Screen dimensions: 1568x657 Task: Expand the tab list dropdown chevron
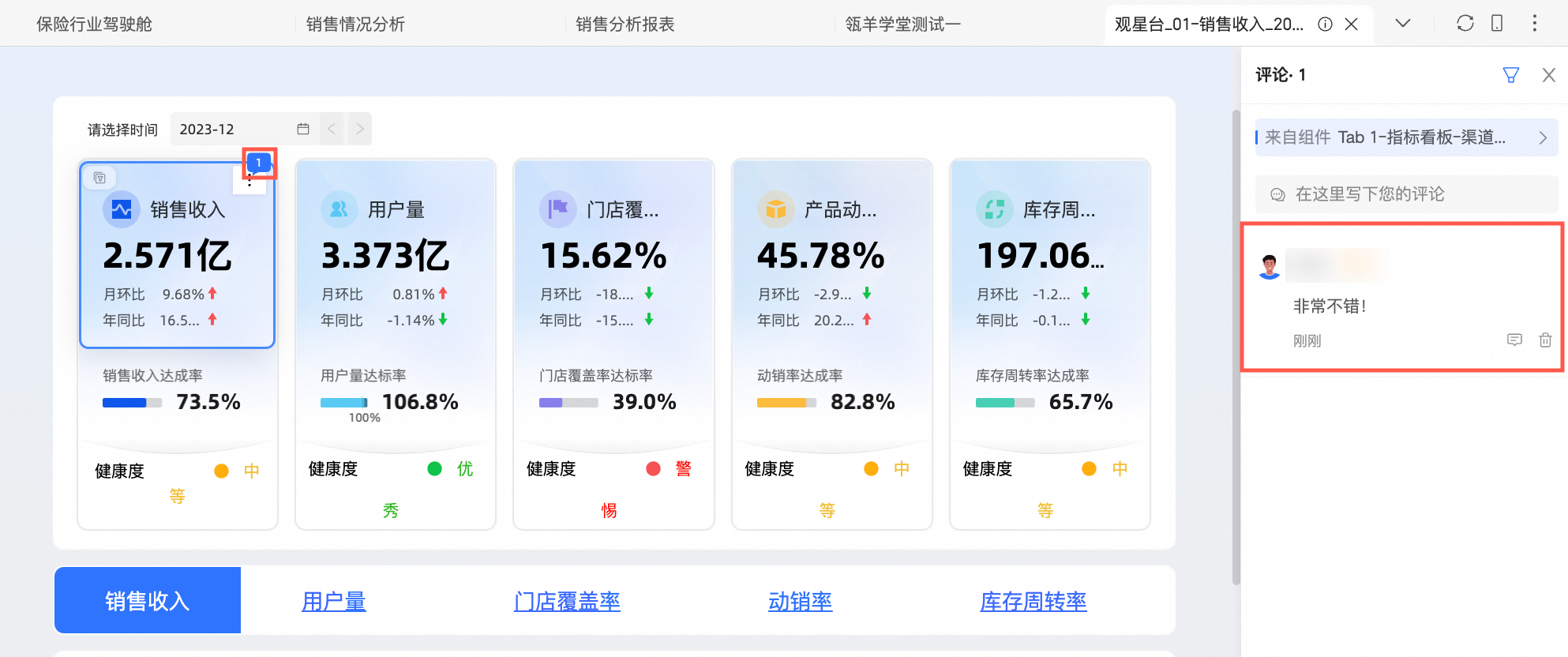point(1403,24)
